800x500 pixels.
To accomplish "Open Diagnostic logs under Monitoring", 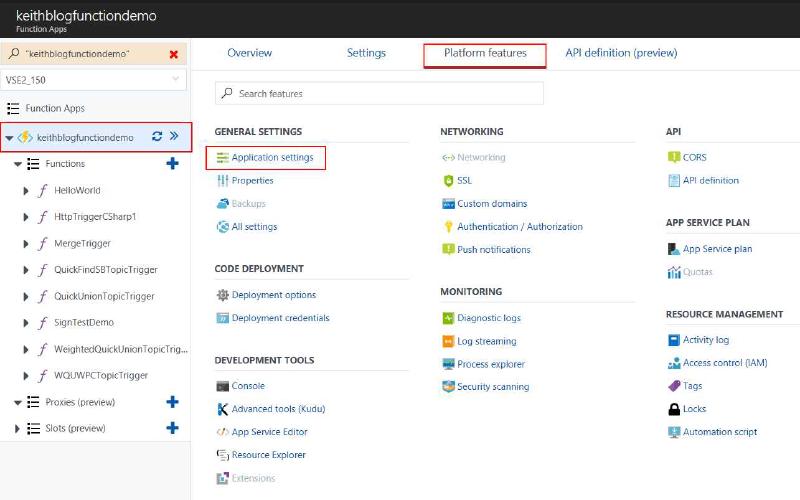I will tap(488, 318).
